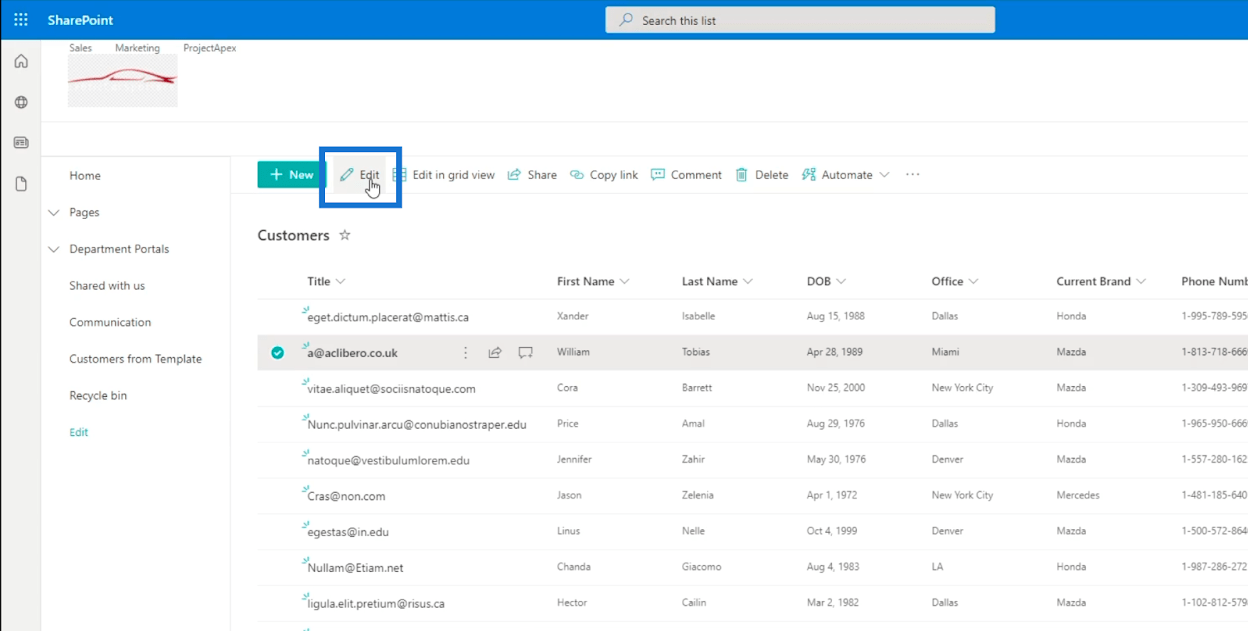Open item egestas@in.edu
Screen dimensions: 1248x631
(348, 532)
